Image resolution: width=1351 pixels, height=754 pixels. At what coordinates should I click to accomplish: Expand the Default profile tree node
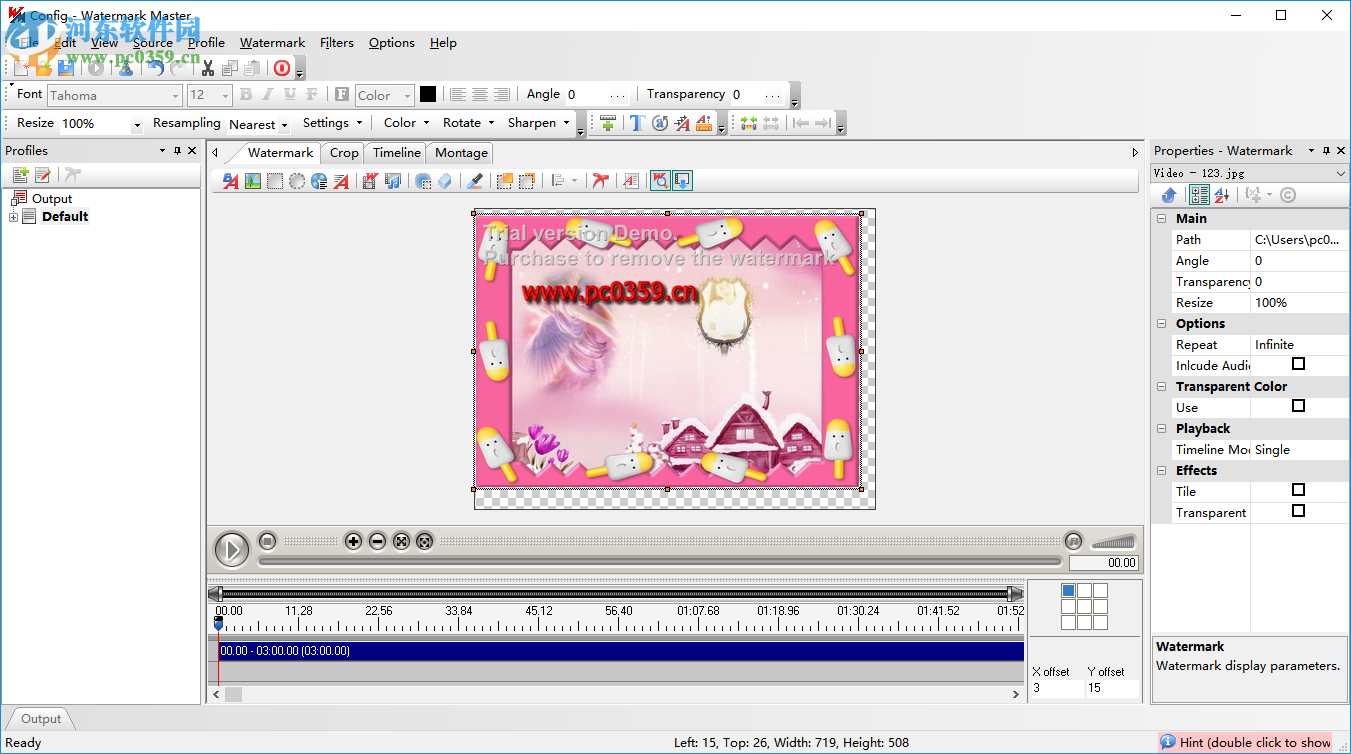pyautogui.click(x=14, y=217)
